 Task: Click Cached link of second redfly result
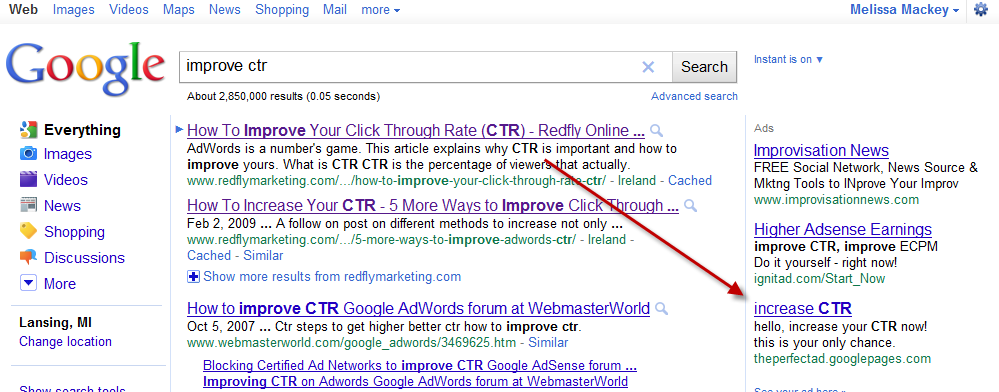[x=209, y=256]
